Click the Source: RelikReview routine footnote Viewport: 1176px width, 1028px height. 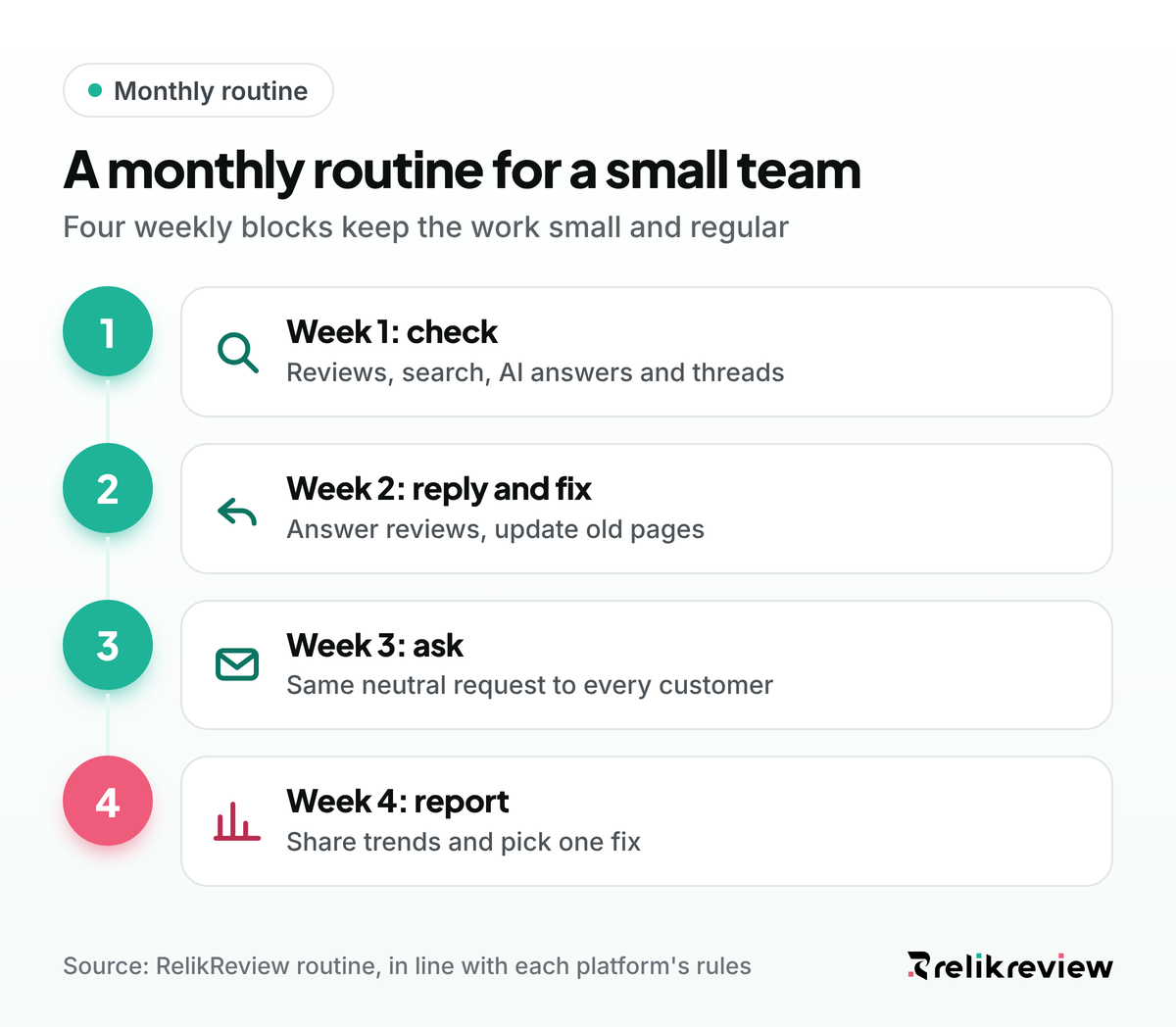407,966
